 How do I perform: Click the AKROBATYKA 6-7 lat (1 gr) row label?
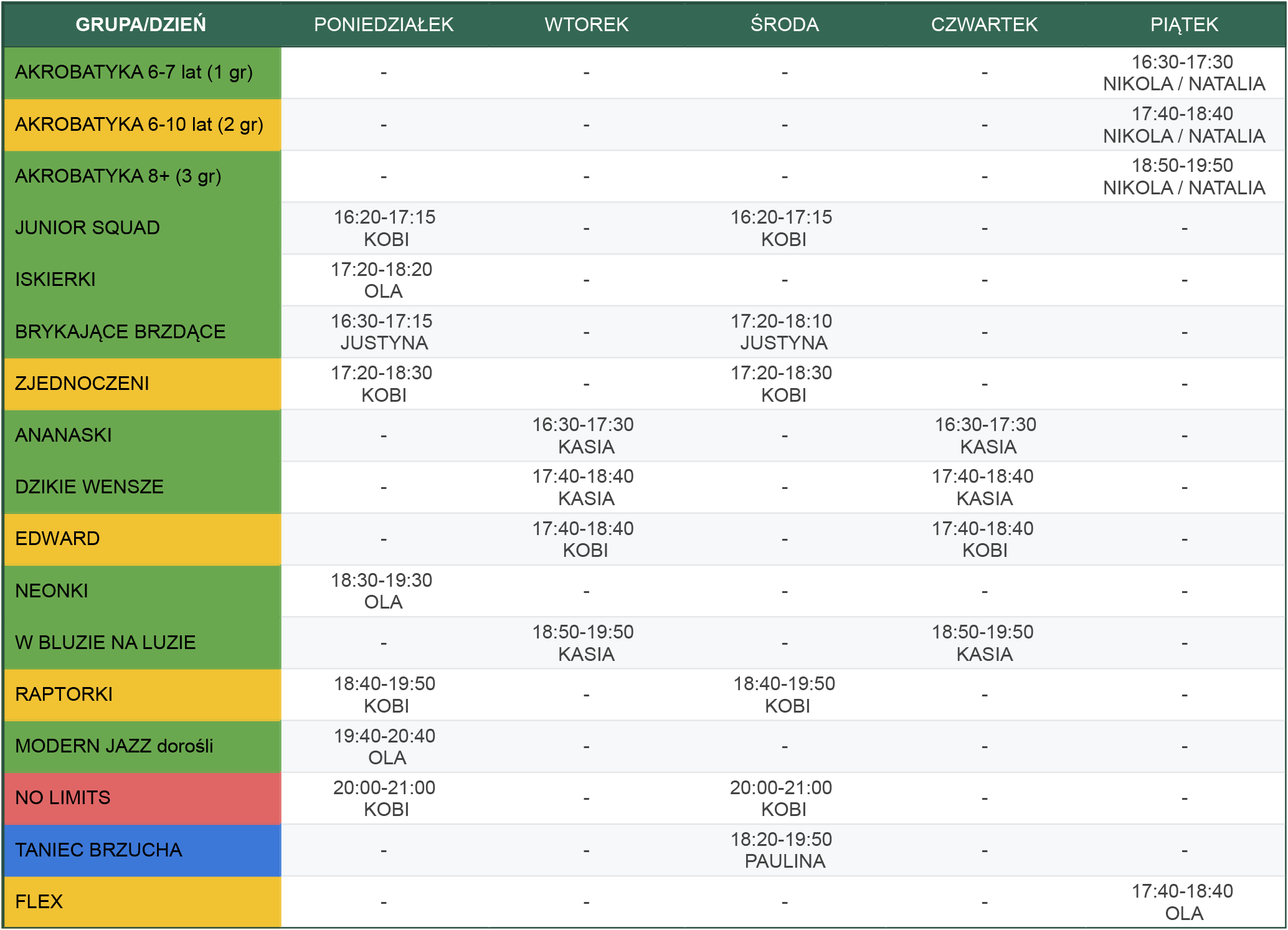click(x=143, y=72)
